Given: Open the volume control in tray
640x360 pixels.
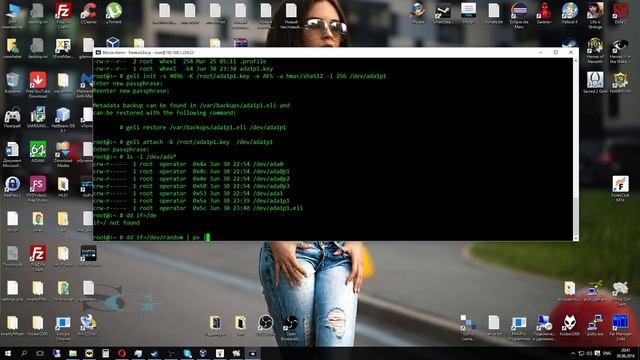Looking at the screenshot, I should coord(589,353).
